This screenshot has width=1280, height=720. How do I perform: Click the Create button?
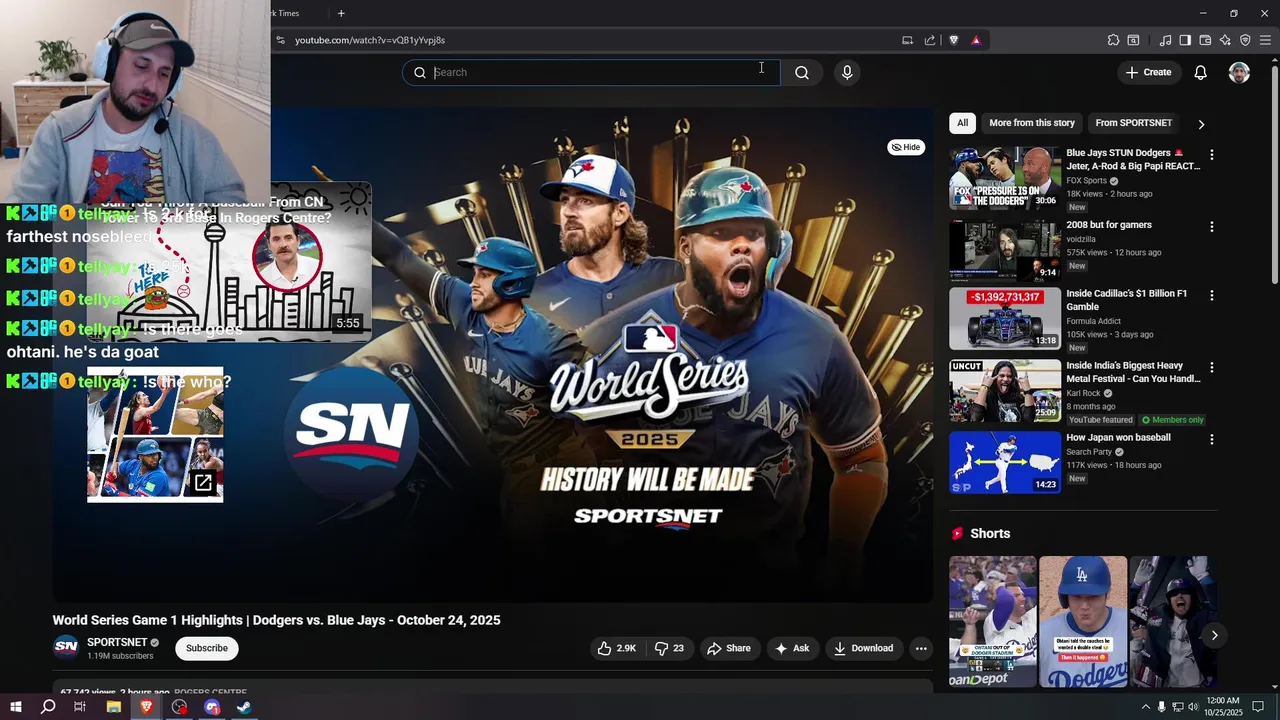(1148, 72)
